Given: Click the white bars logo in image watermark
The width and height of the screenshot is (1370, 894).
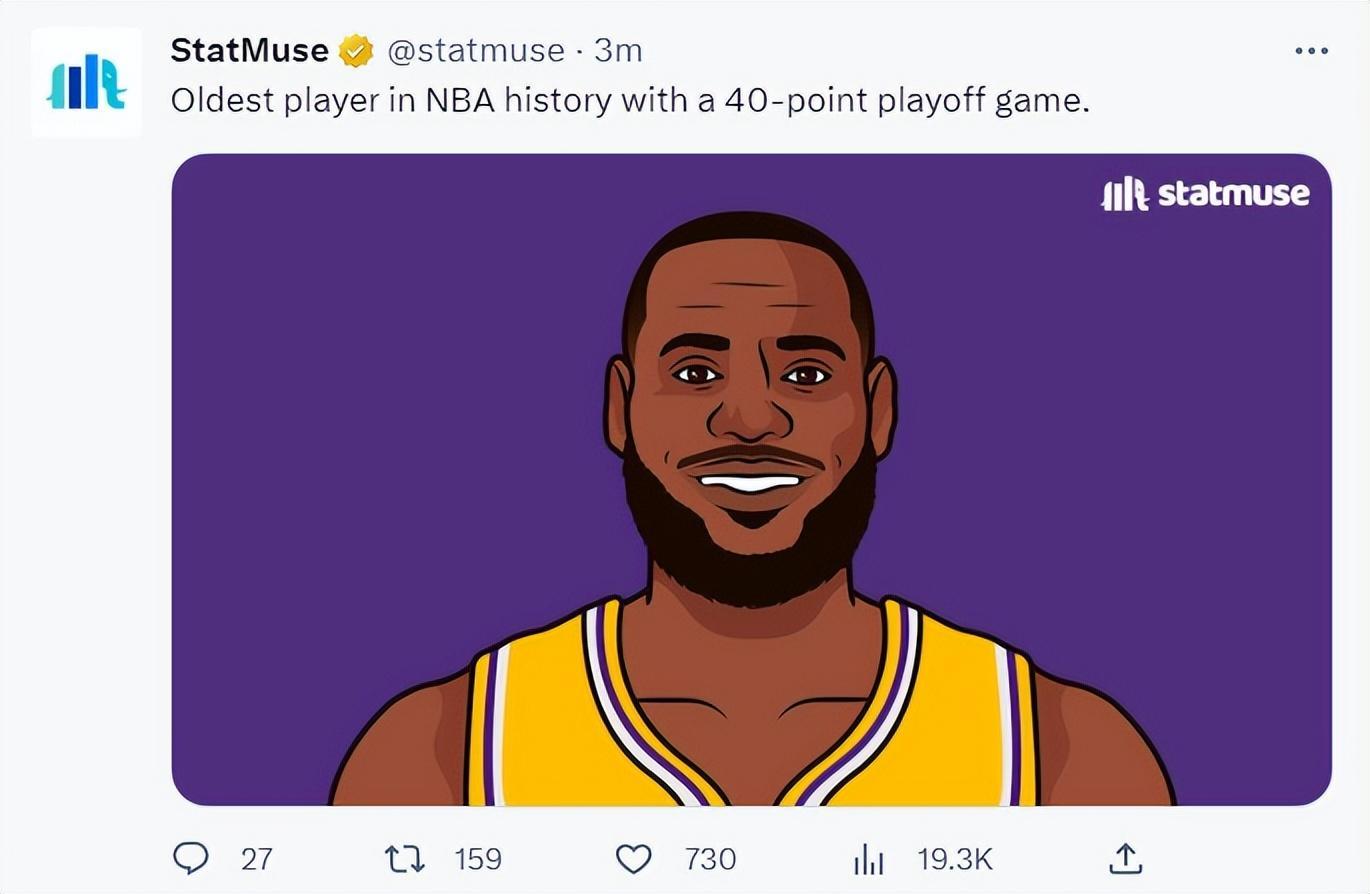Looking at the screenshot, I should click(1125, 194).
